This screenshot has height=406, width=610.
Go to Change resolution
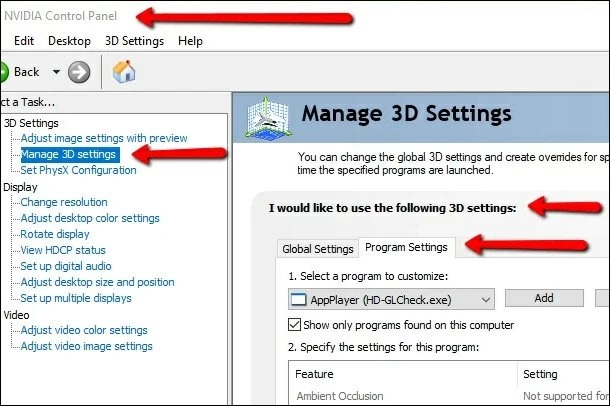click(64, 202)
